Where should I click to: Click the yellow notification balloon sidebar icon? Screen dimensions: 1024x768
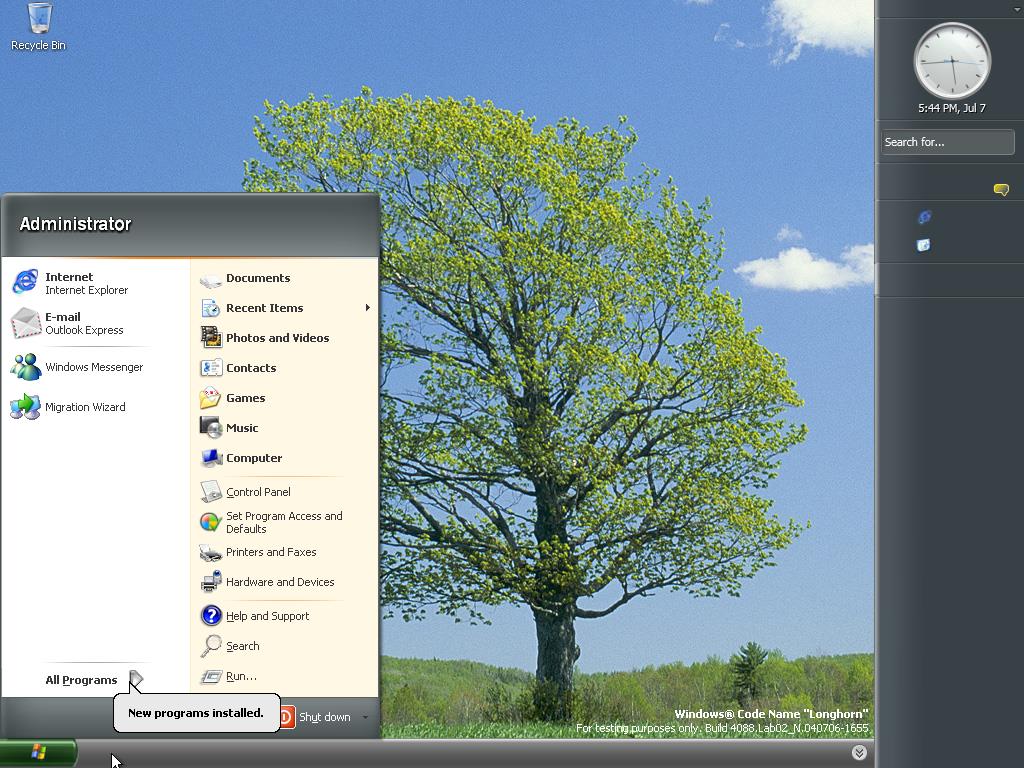pyautogui.click(x=1000, y=189)
